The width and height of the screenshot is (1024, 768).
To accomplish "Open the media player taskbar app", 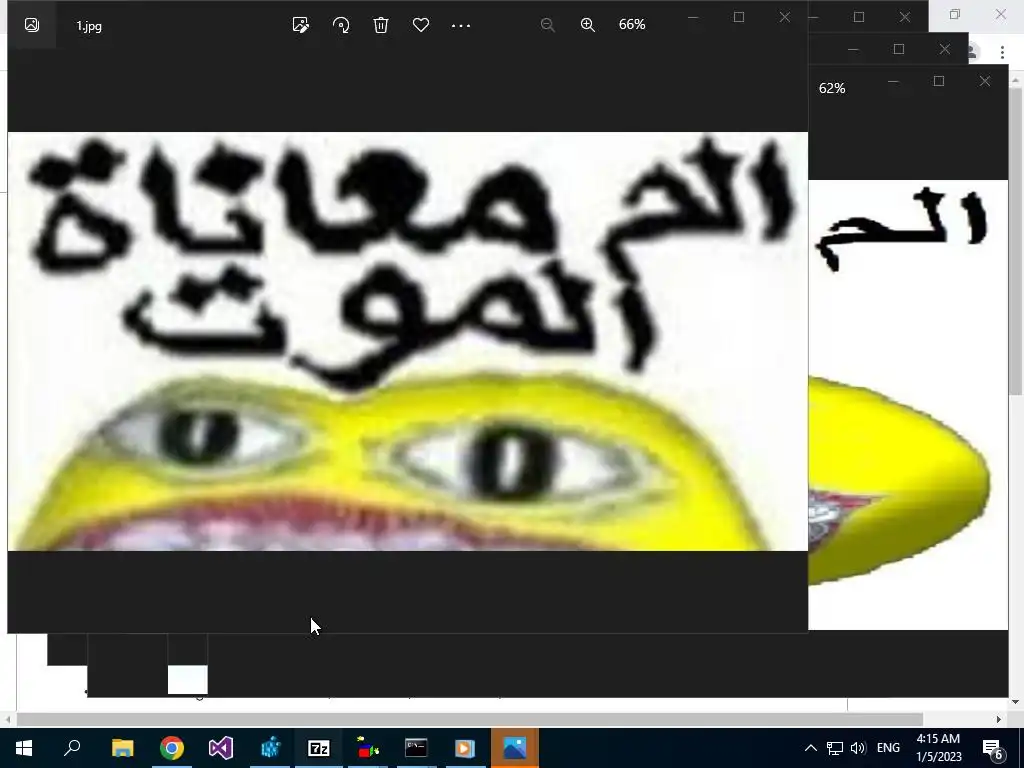I will click(x=465, y=748).
